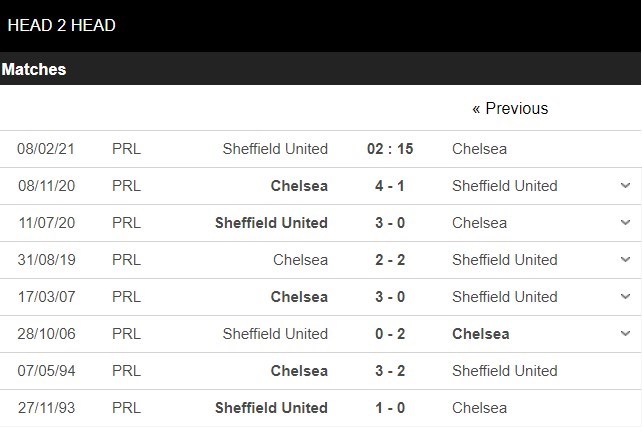
Task: Click the 07/05/94 match date
Action: [x=46, y=371]
